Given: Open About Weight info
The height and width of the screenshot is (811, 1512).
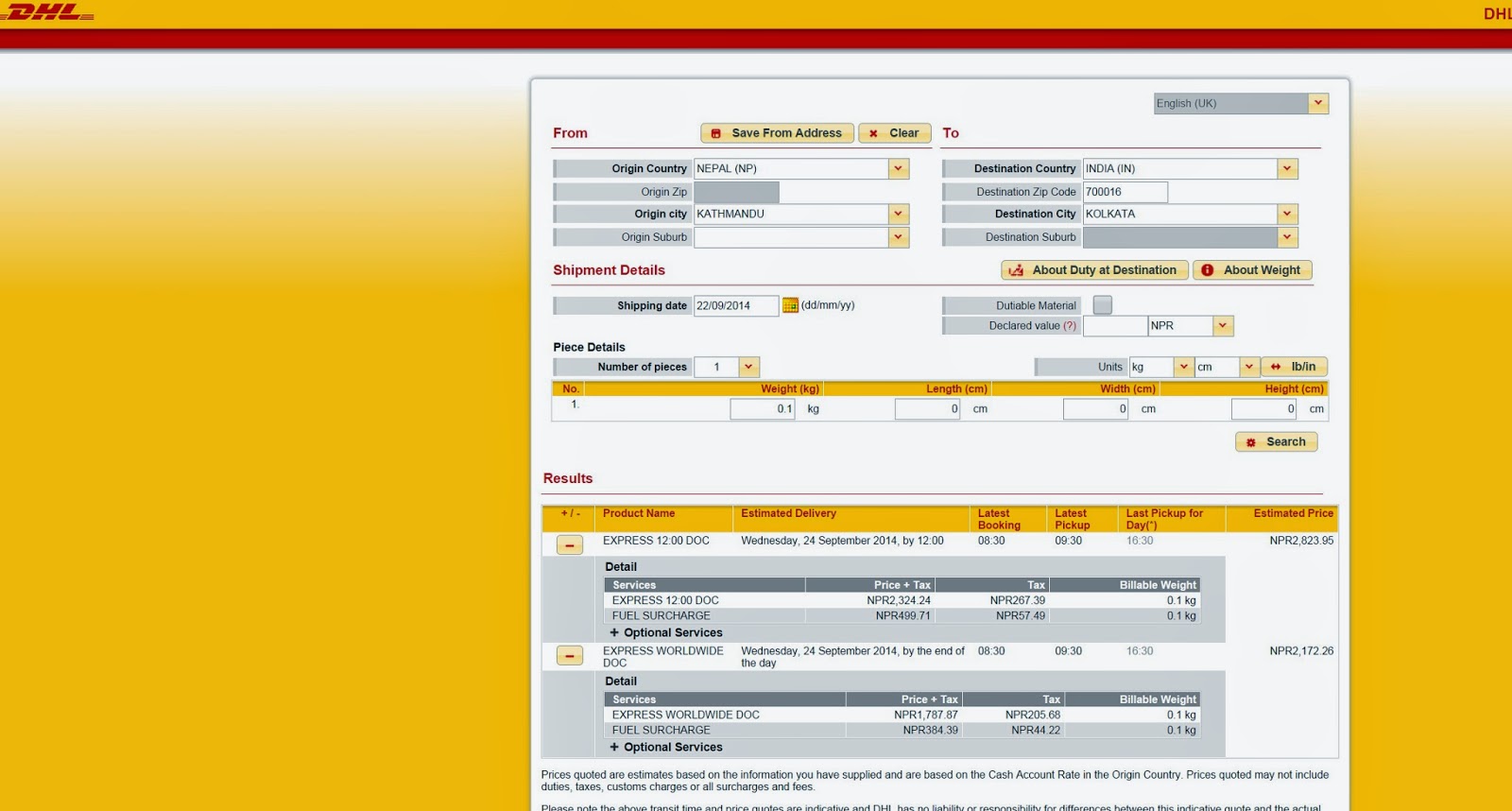Looking at the screenshot, I should pyautogui.click(x=1252, y=270).
